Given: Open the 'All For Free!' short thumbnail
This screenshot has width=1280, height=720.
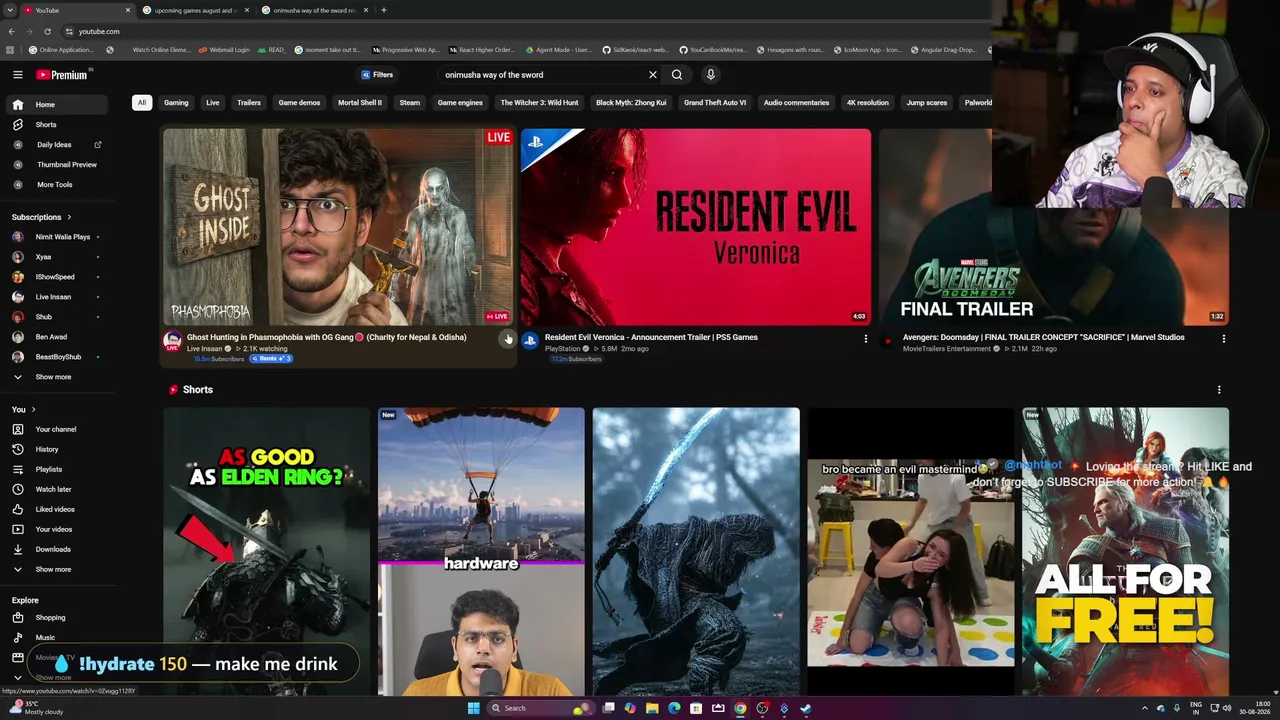Looking at the screenshot, I should (x=1126, y=551).
